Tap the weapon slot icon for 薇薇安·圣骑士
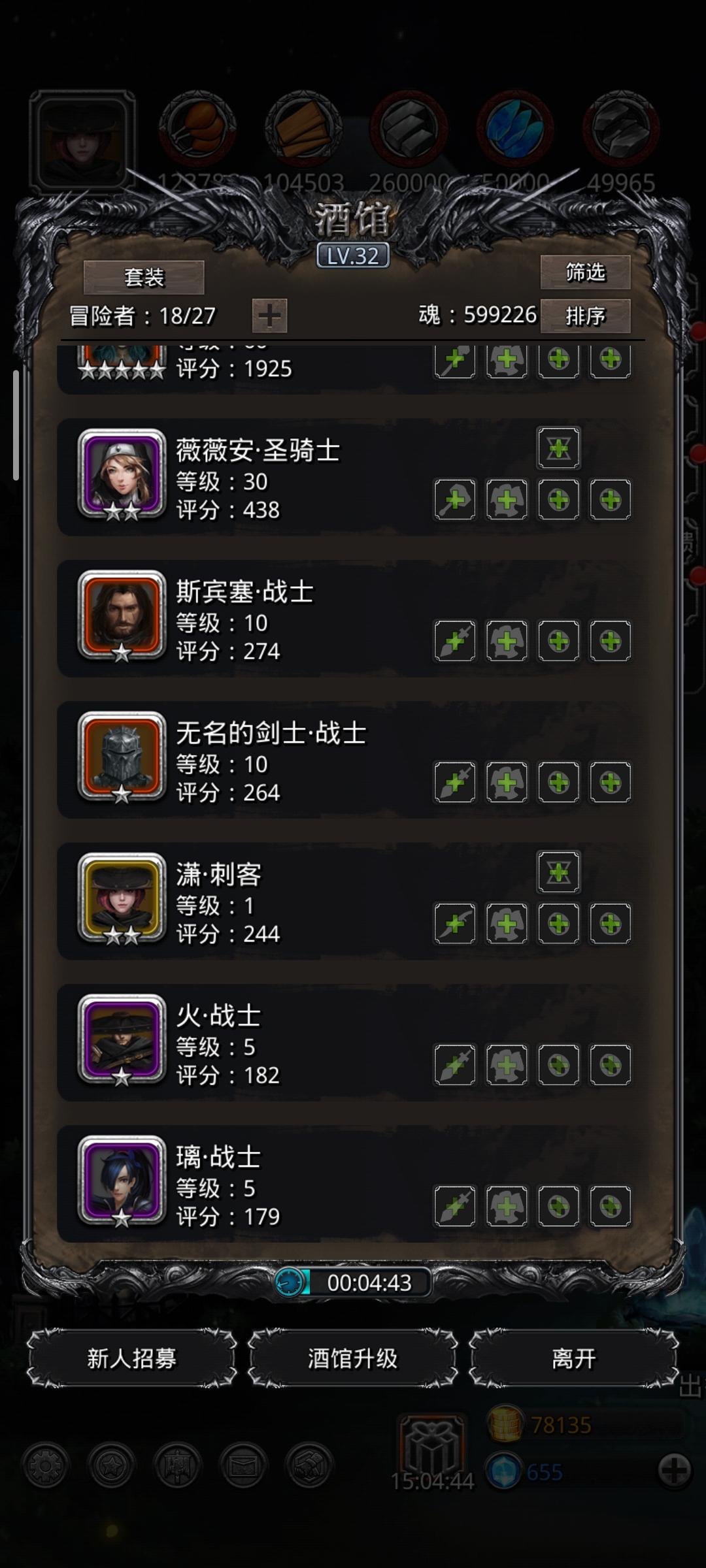Image resolution: width=706 pixels, height=1568 pixels. tap(455, 500)
